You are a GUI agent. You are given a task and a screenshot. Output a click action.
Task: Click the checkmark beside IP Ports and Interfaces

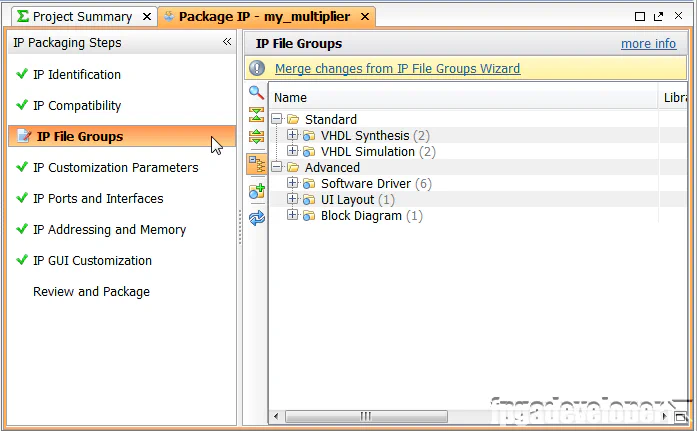tap(22, 197)
